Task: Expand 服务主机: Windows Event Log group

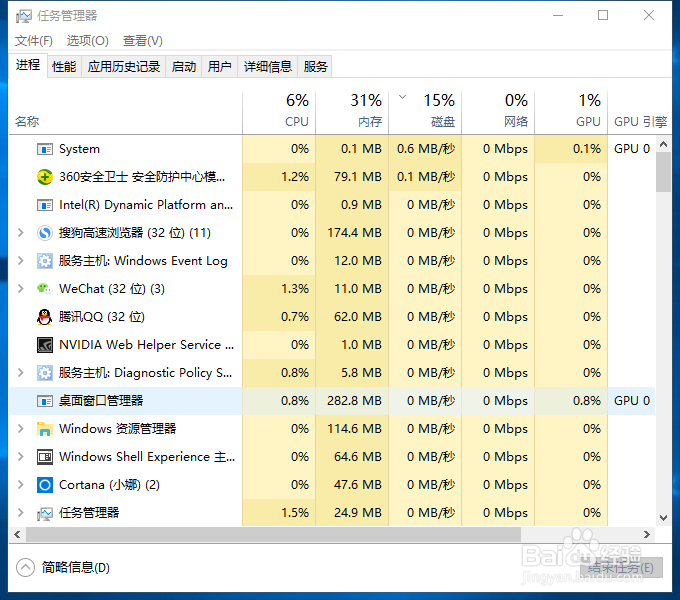Action: tap(20, 261)
